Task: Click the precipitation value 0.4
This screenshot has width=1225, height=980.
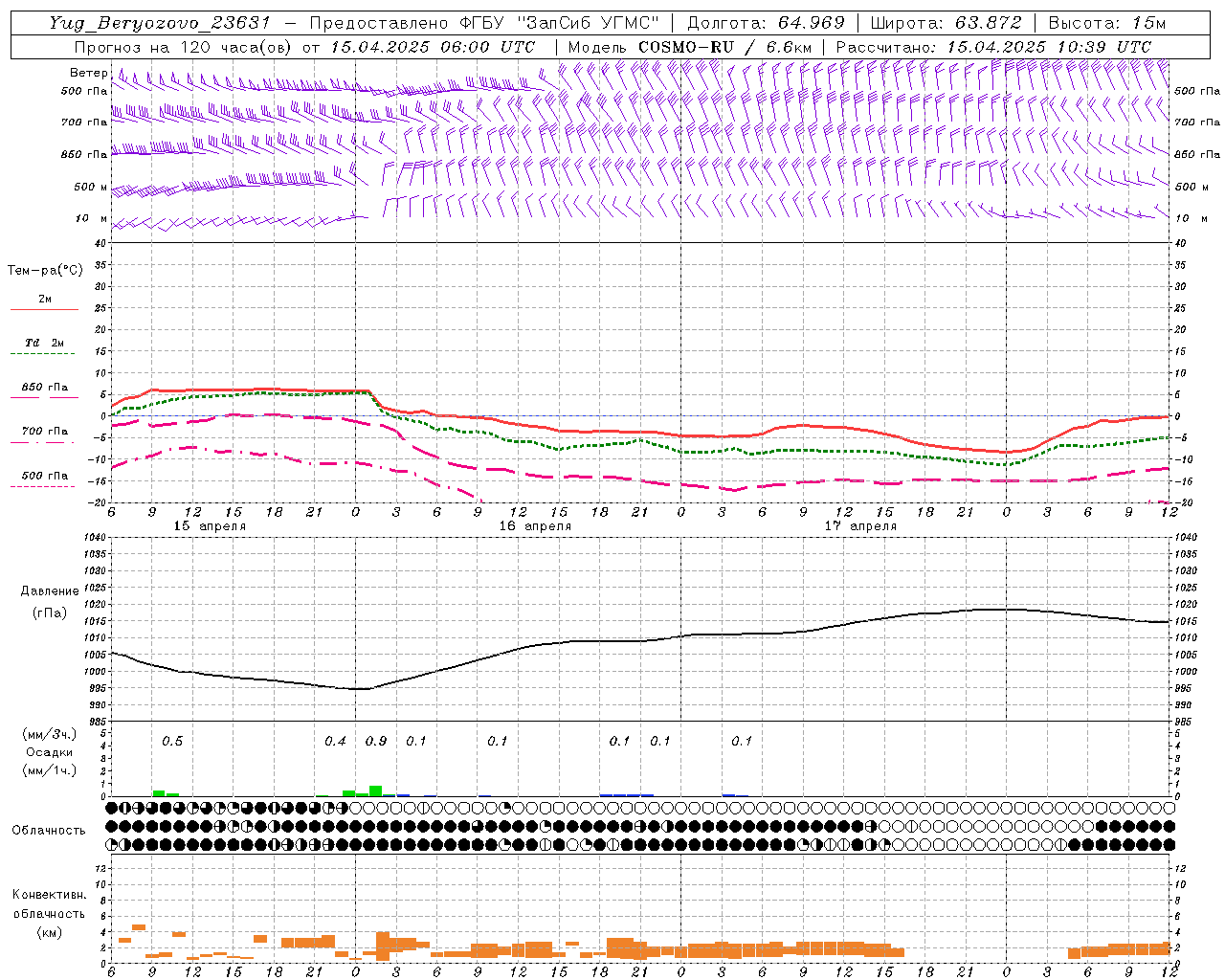Action: (335, 742)
